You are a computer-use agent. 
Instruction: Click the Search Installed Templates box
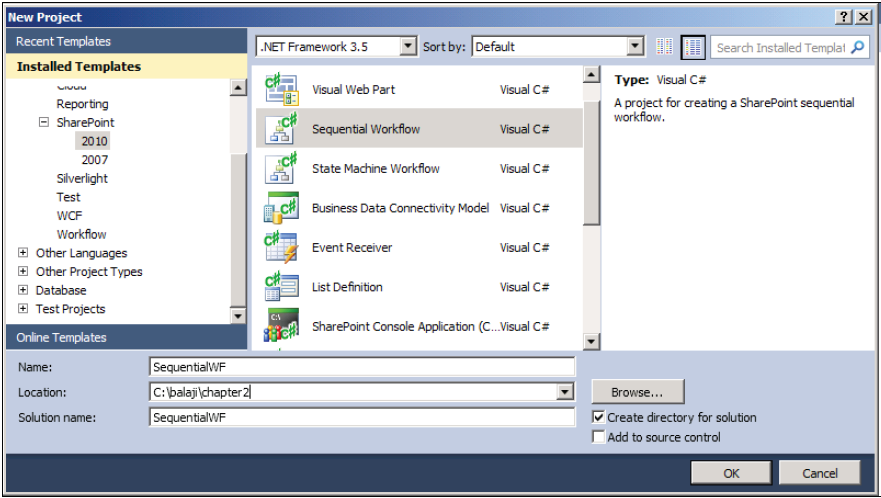click(x=781, y=47)
